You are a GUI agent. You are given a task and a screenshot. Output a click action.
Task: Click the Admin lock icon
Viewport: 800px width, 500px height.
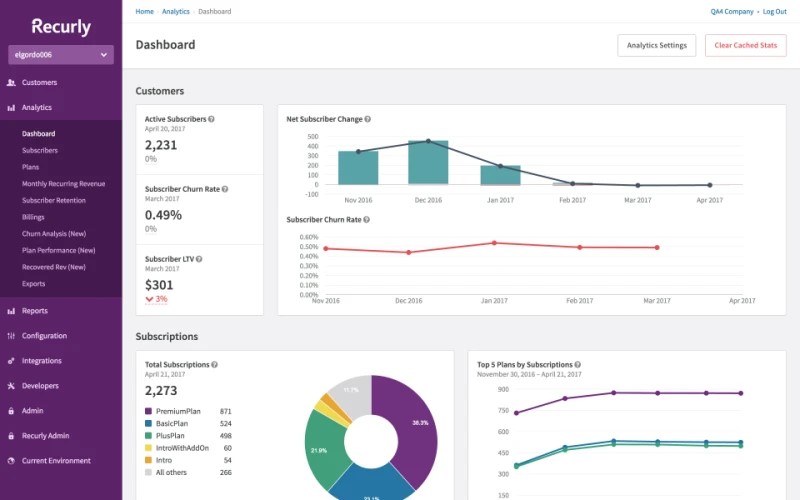pos(11,411)
